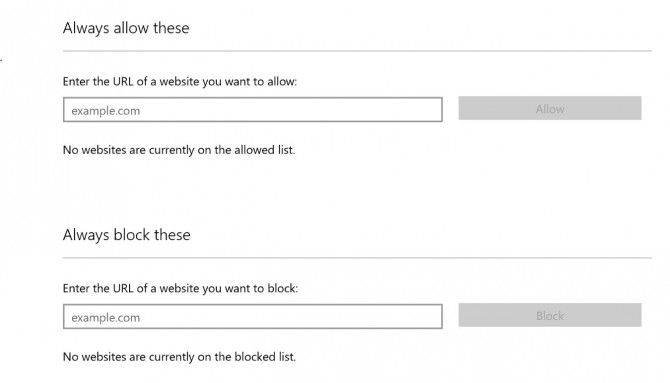Click the example.com placeholder in allow field

tap(106, 111)
